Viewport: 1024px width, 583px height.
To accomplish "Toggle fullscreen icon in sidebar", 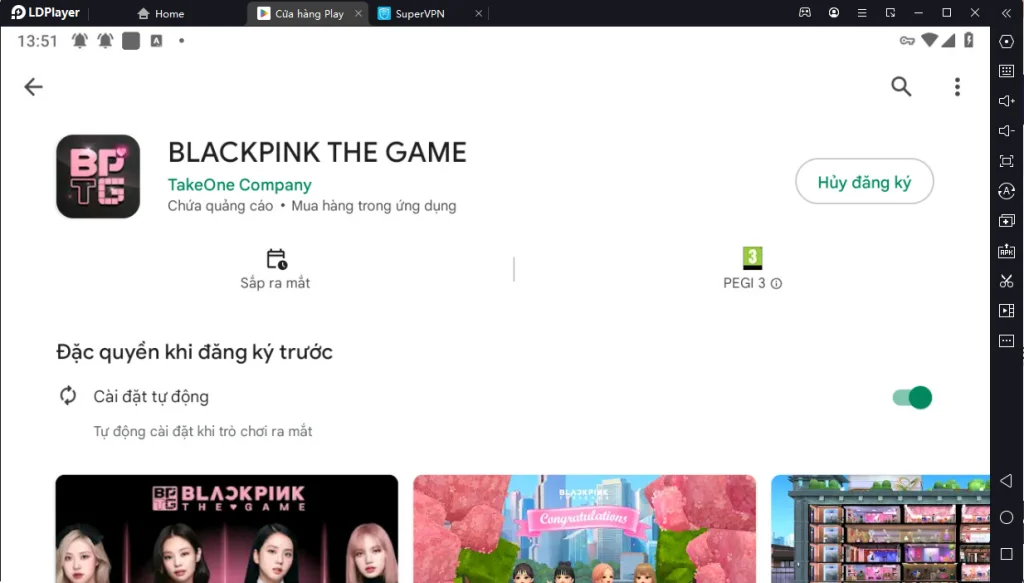I will tap(1006, 161).
